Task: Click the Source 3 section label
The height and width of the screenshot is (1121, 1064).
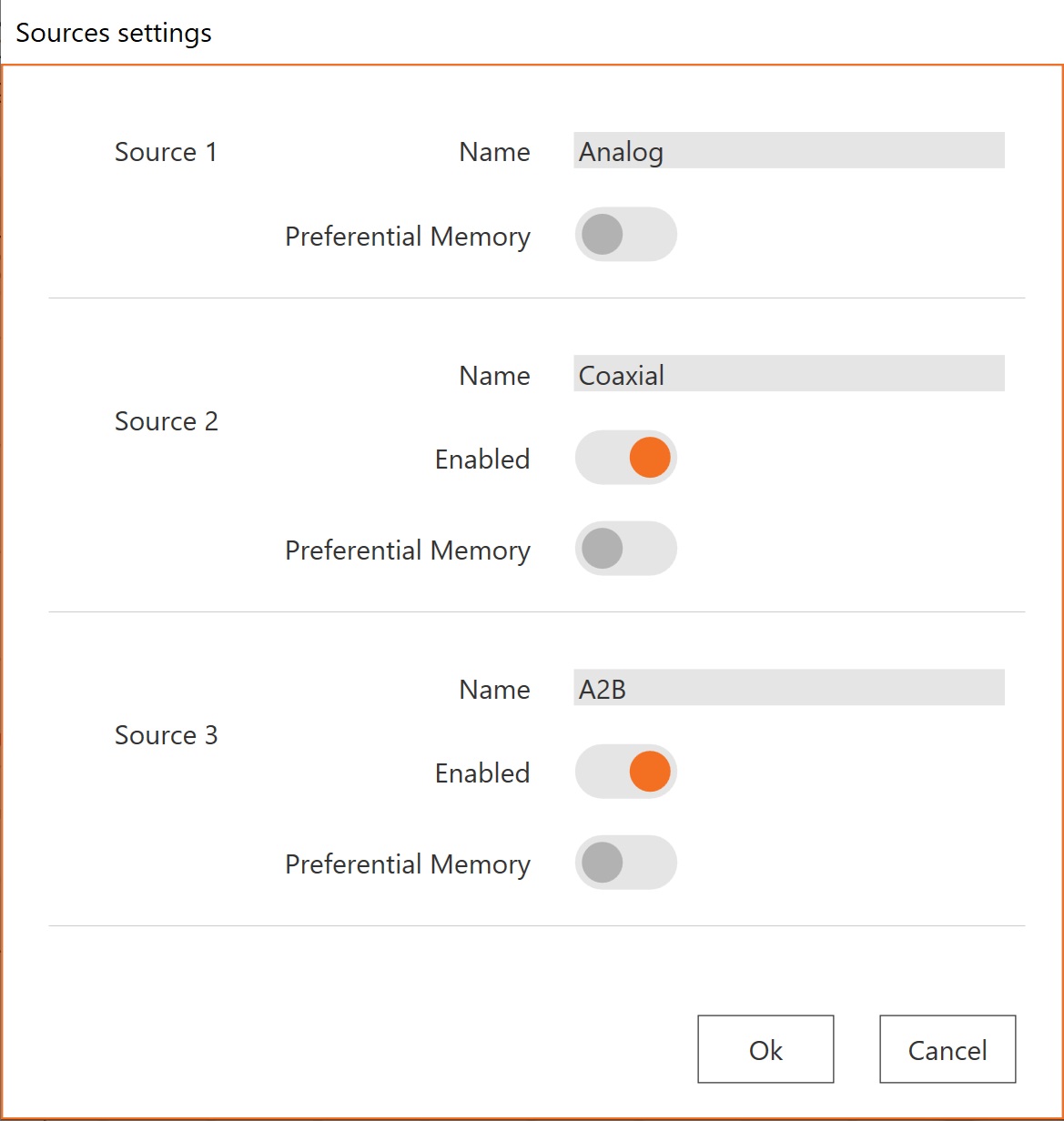Action: point(167,735)
